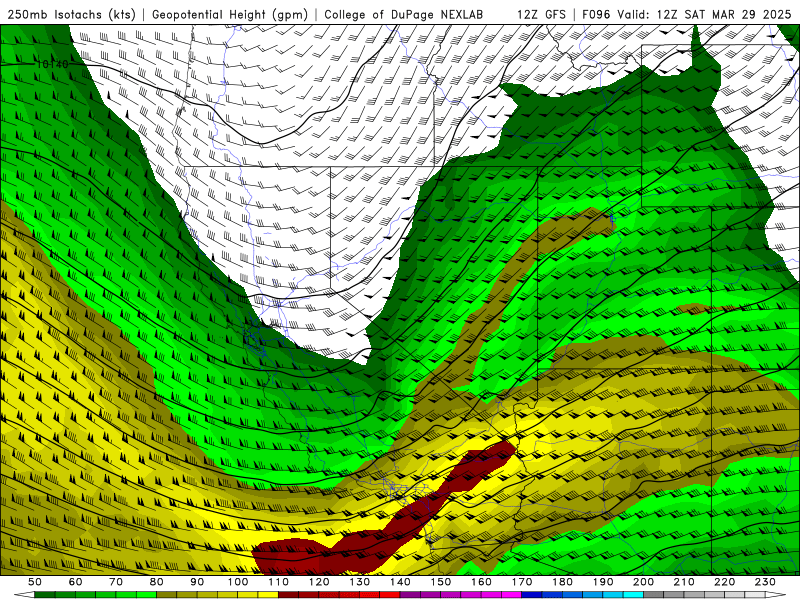Click the 'Geopotential Height (gpm)' header text
Screen dimensions: 800x600
coord(230,14)
